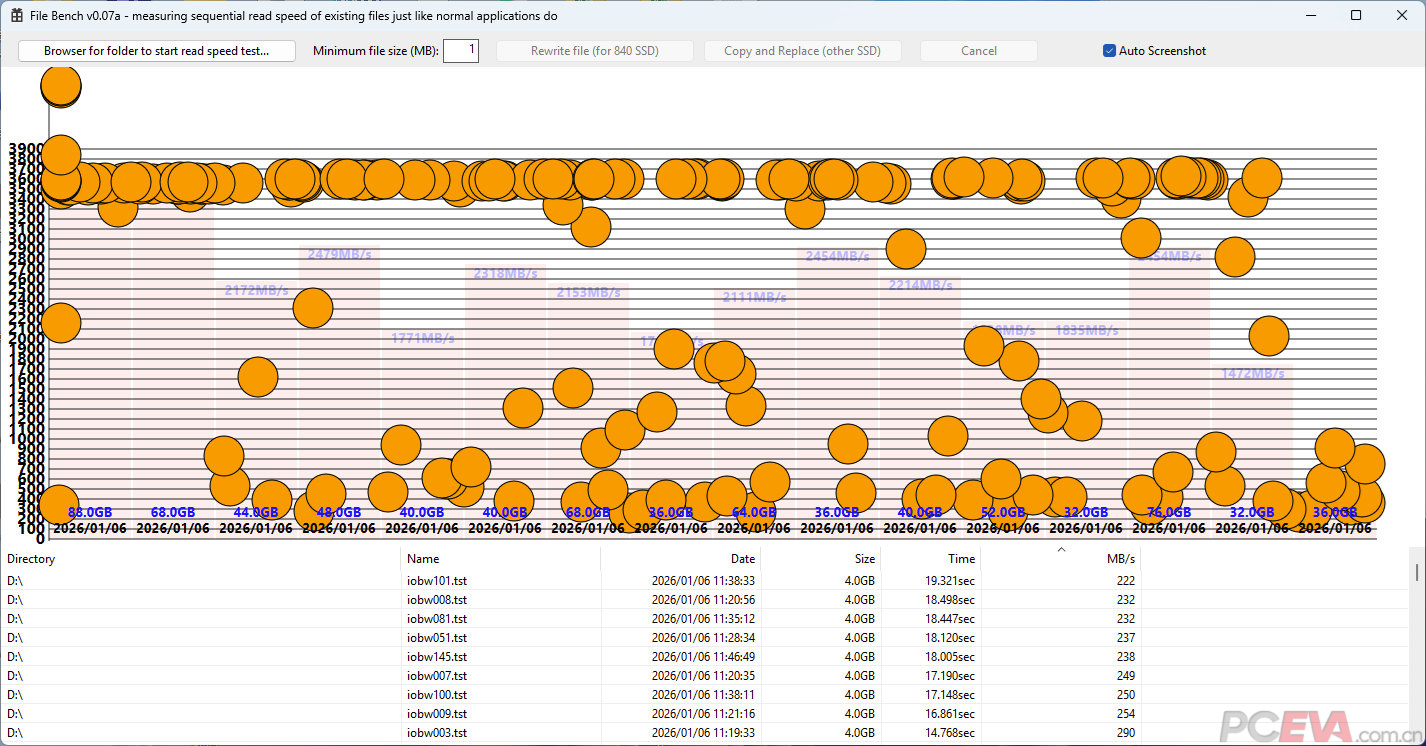This screenshot has height=746, width=1426.
Task: Sort list by the Directory column header
Action: [200, 559]
